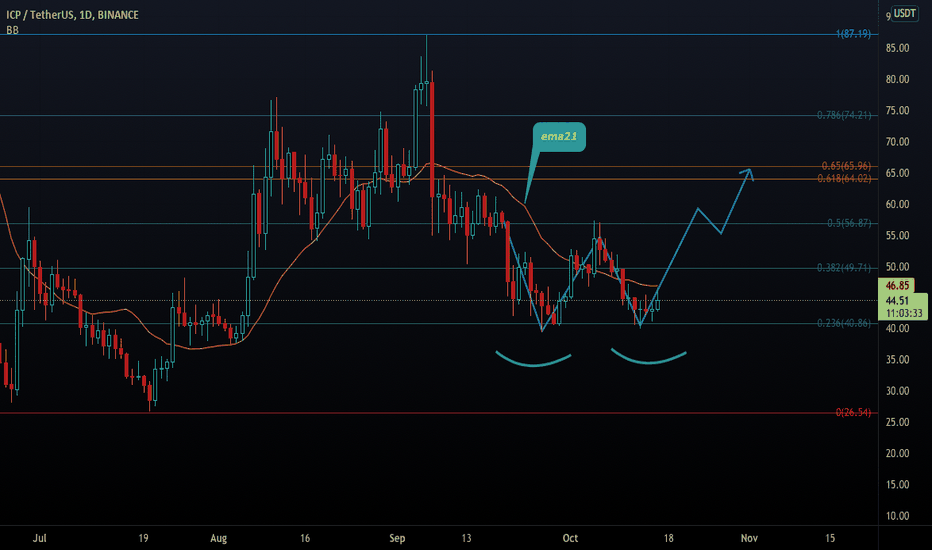The width and height of the screenshot is (932, 550).
Task: Click the red 46.85 price tag
Action: tap(897, 286)
